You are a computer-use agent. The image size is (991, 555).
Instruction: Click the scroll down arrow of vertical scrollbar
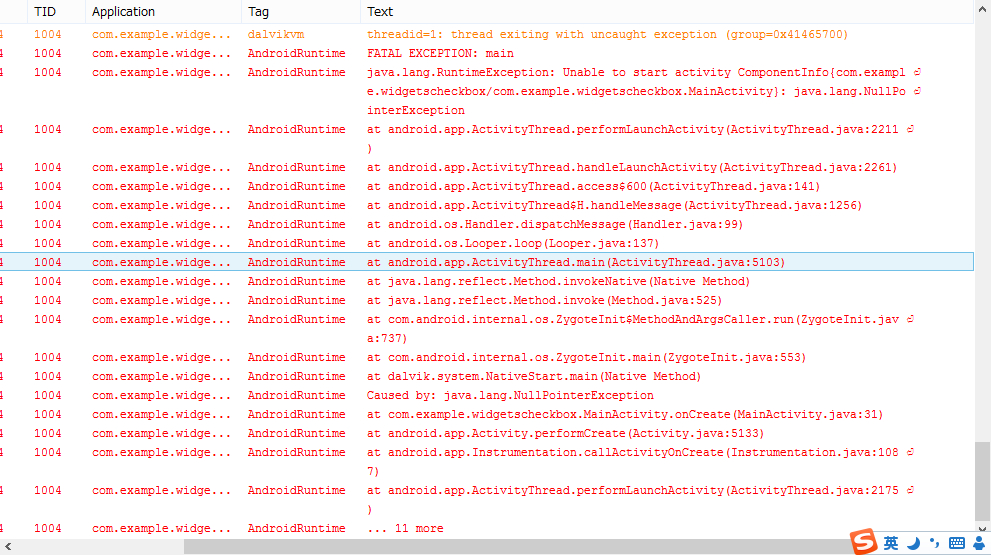tap(982, 530)
